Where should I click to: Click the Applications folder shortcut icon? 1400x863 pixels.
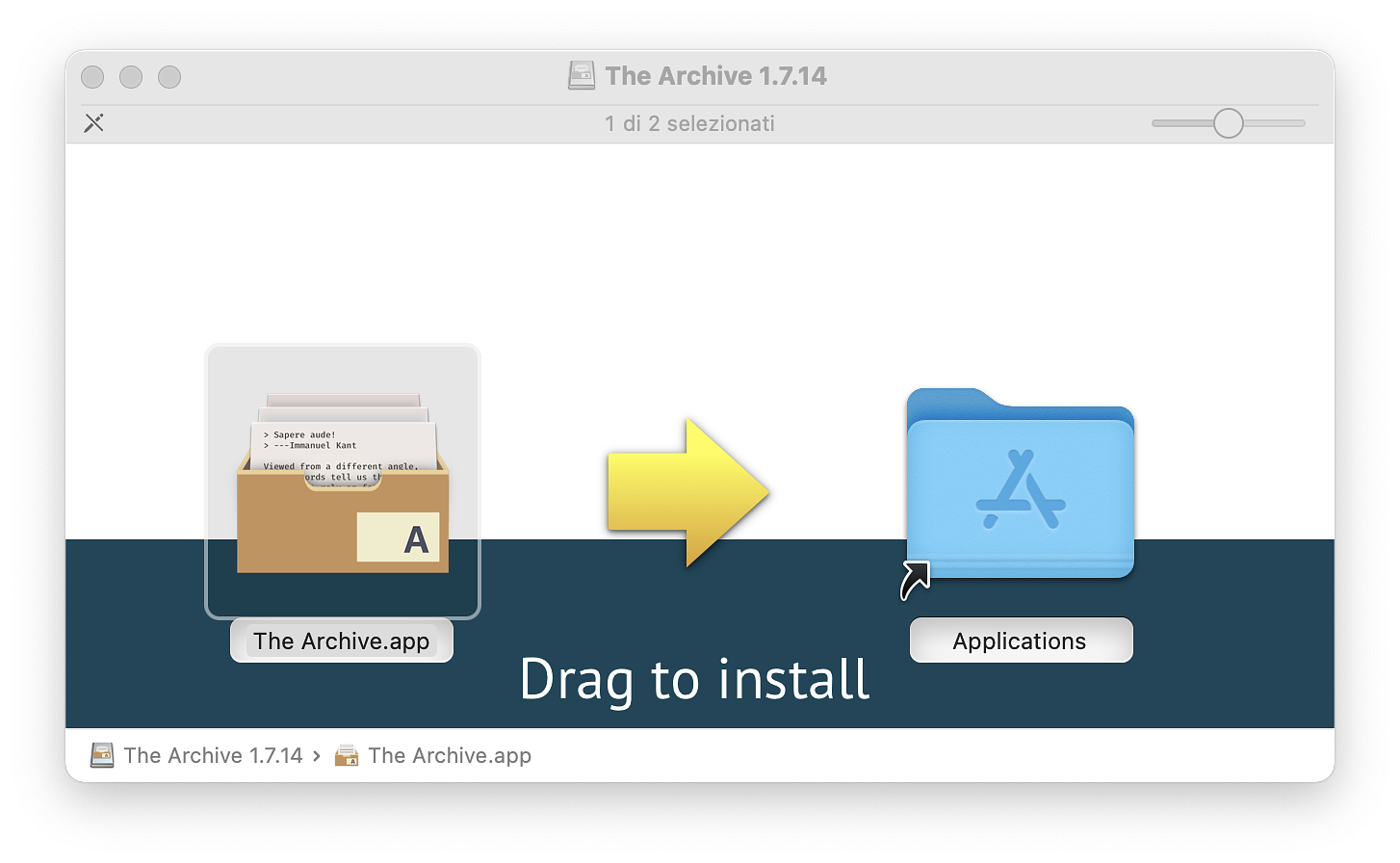coord(1020,484)
